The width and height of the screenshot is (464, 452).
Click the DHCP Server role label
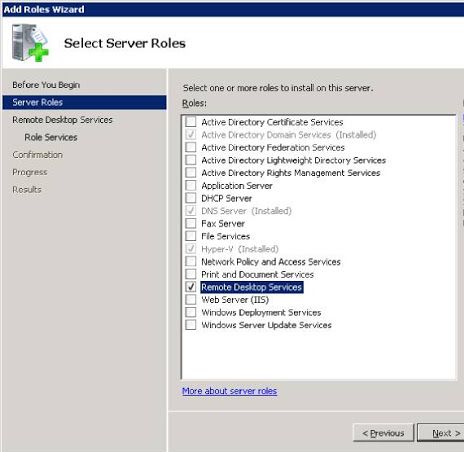click(x=226, y=198)
